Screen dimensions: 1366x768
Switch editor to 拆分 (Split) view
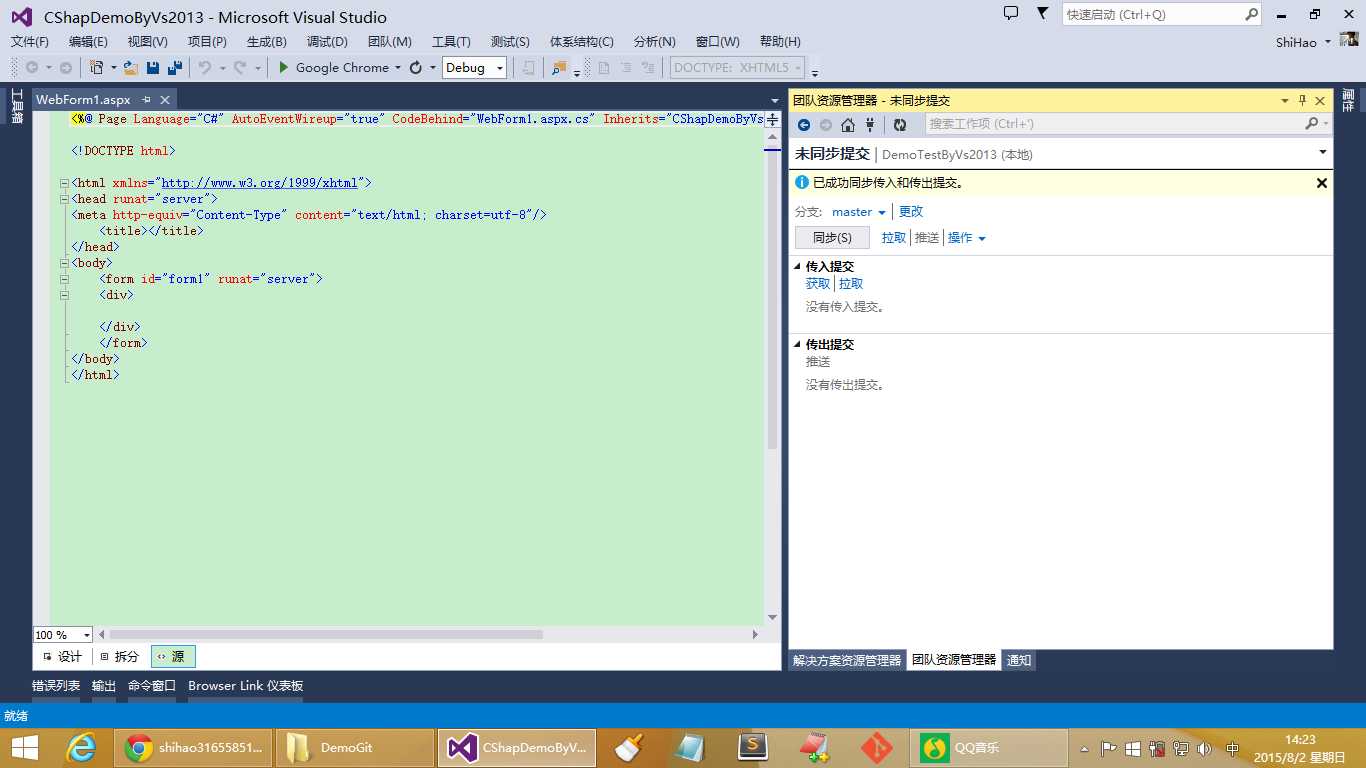[x=120, y=657]
